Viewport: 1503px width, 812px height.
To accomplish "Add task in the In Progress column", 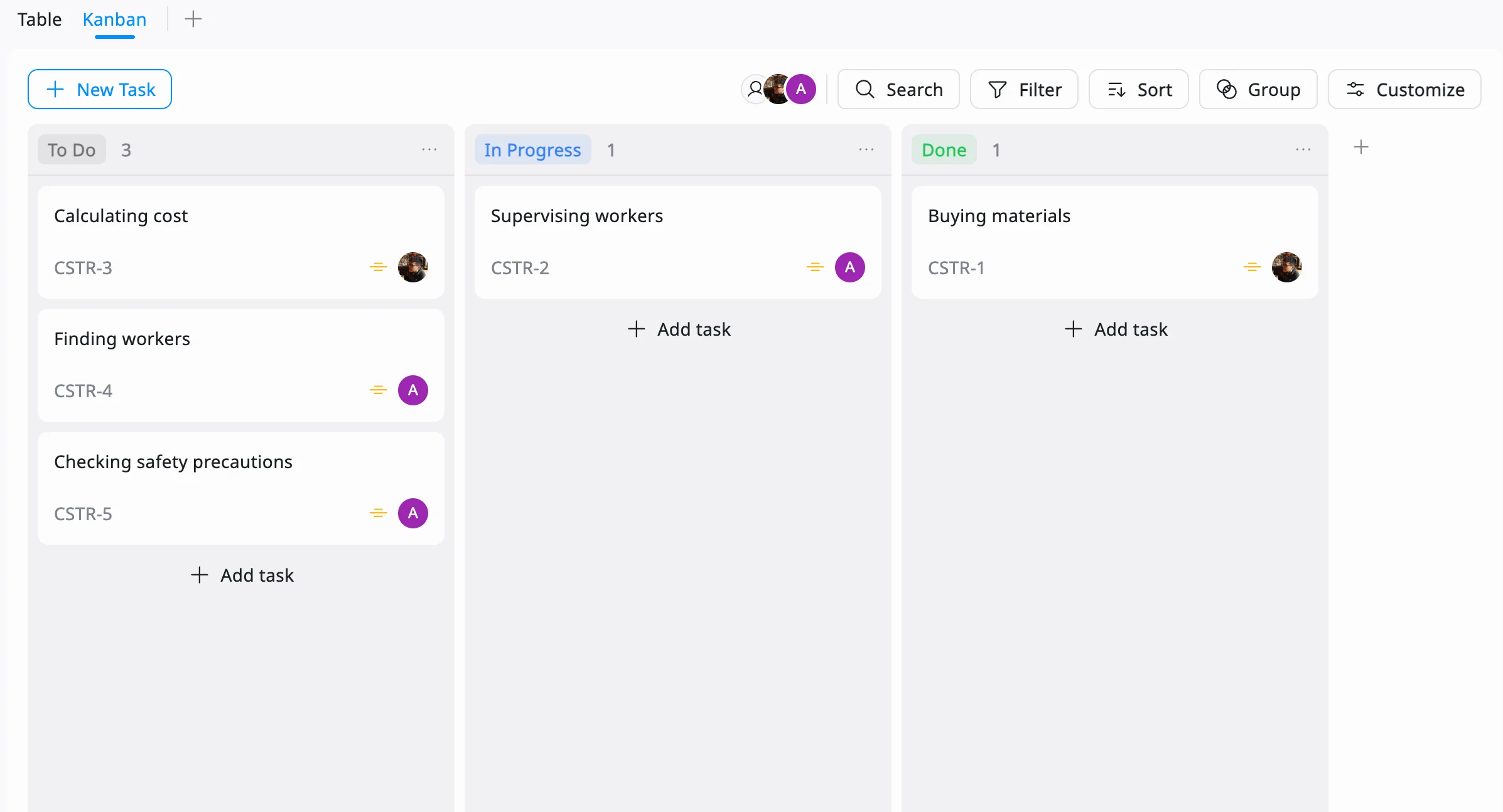I will coord(679,329).
